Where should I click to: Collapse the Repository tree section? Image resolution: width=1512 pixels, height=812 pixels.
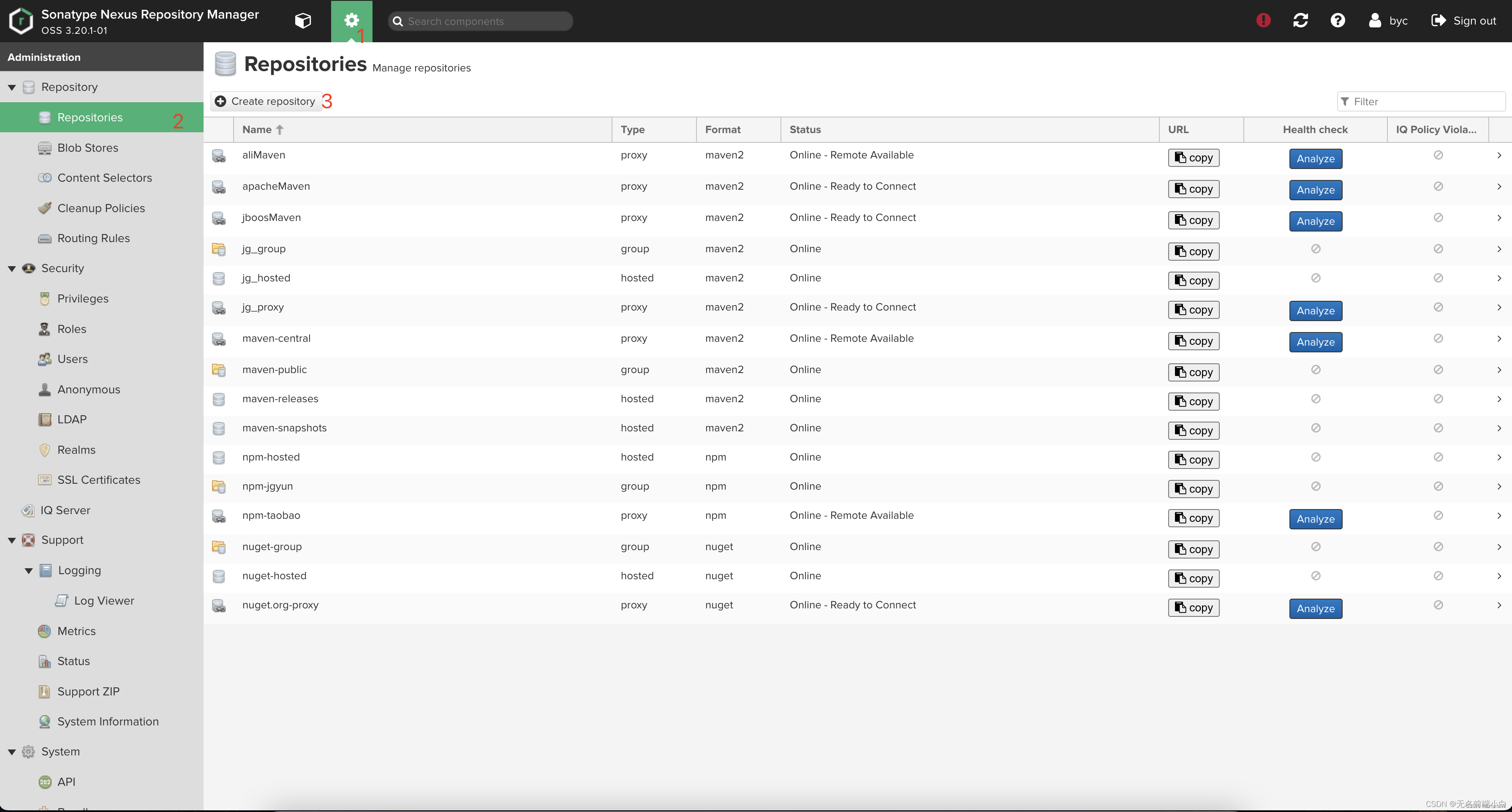12,87
